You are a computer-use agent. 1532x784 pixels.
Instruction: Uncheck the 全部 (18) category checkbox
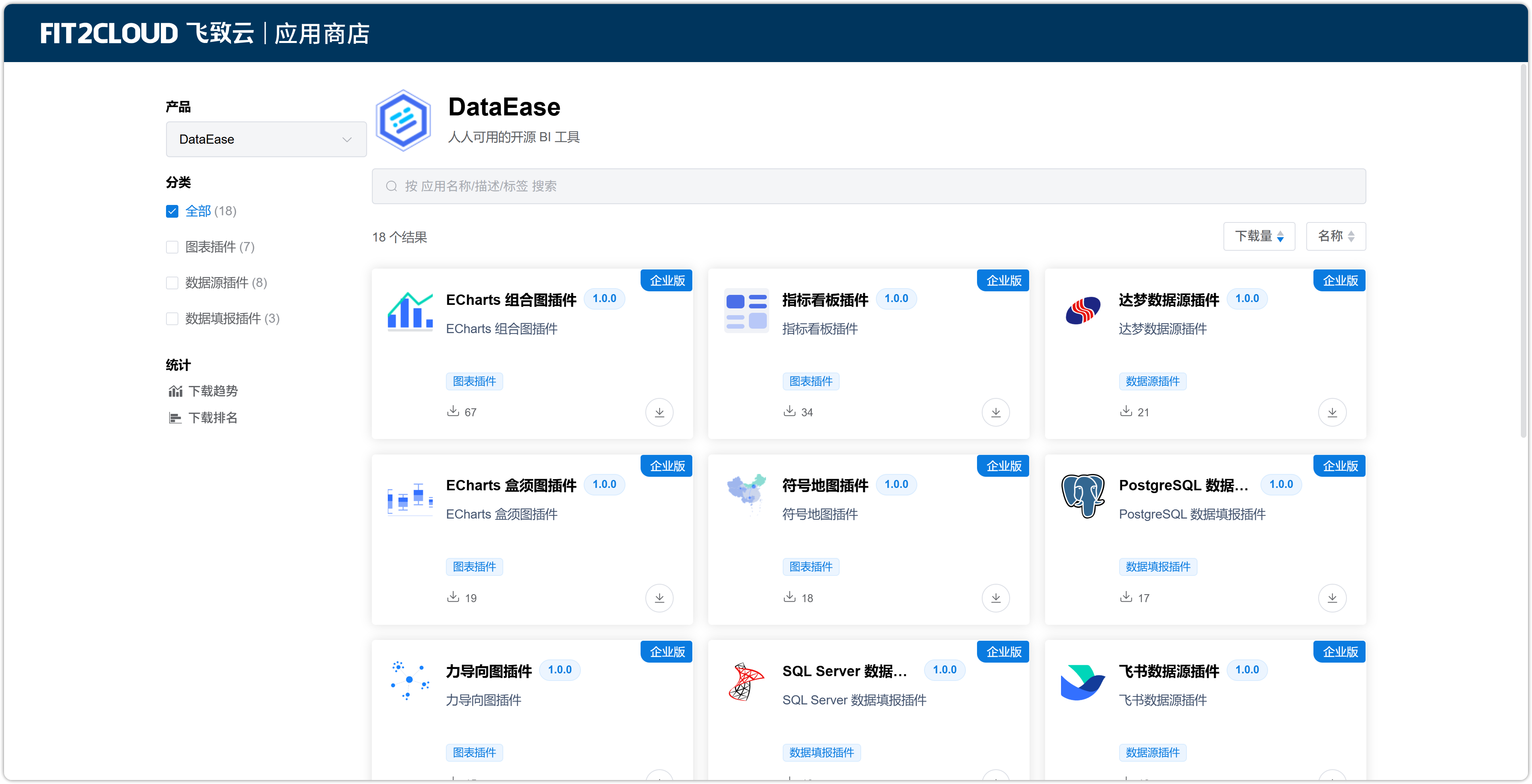[x=172, y=211]
